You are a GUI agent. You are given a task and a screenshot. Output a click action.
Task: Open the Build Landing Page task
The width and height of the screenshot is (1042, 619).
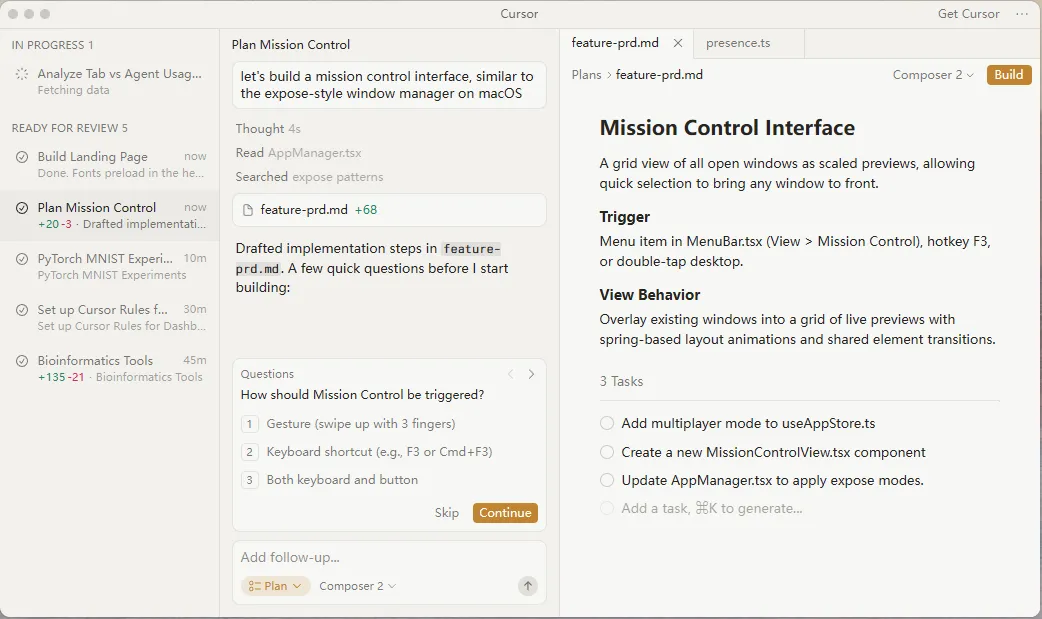[110, 164]
